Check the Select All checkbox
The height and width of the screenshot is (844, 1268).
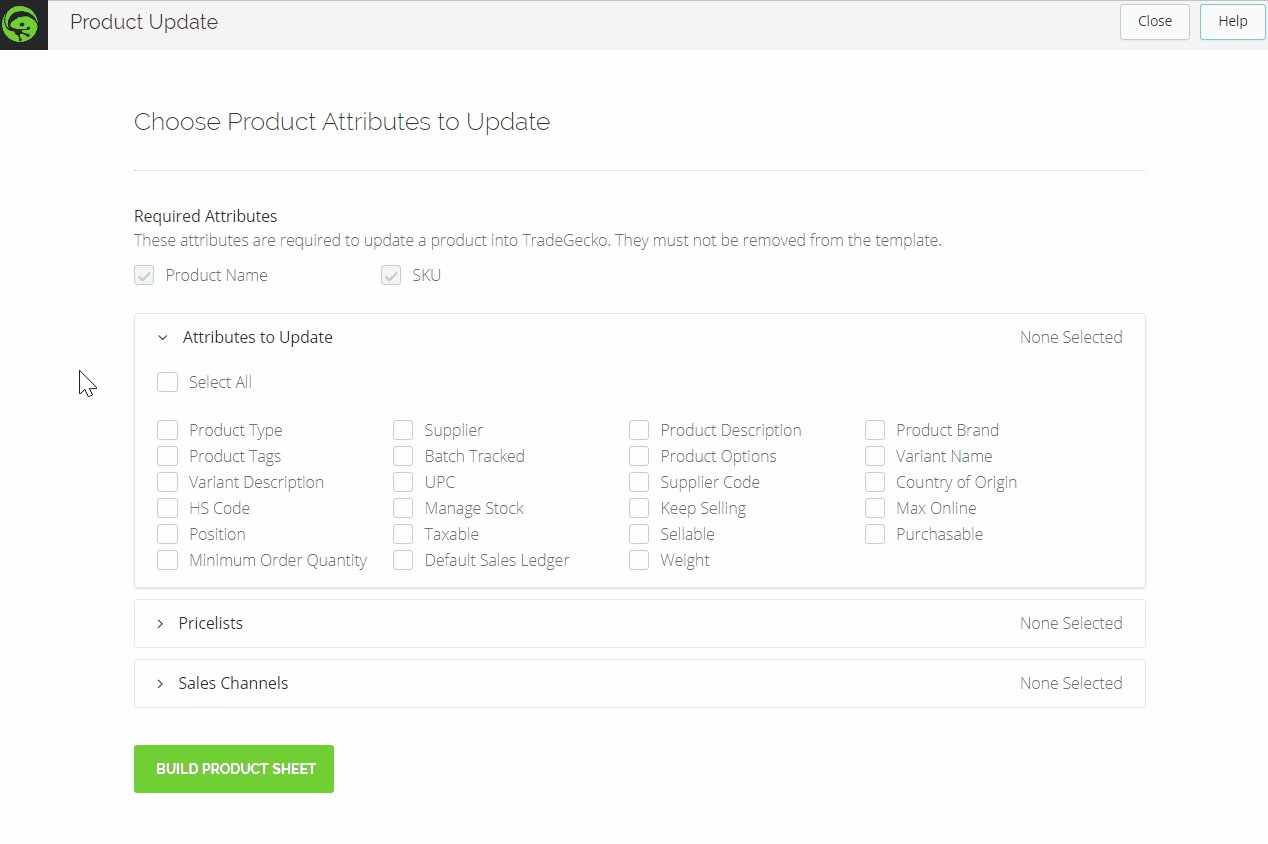click(168, 382)
